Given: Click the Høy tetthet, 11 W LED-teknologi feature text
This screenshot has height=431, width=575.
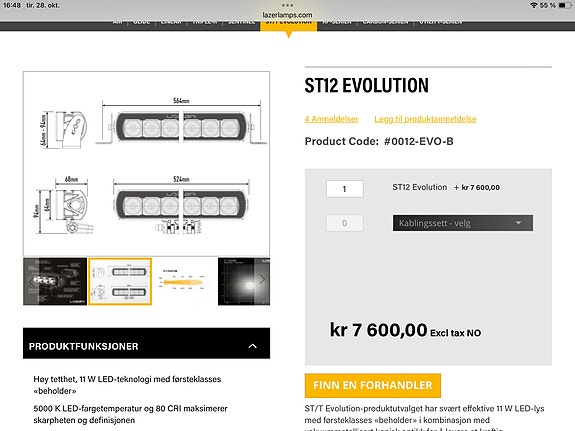Looking at the screenshot, I should [x=127, y=385].
